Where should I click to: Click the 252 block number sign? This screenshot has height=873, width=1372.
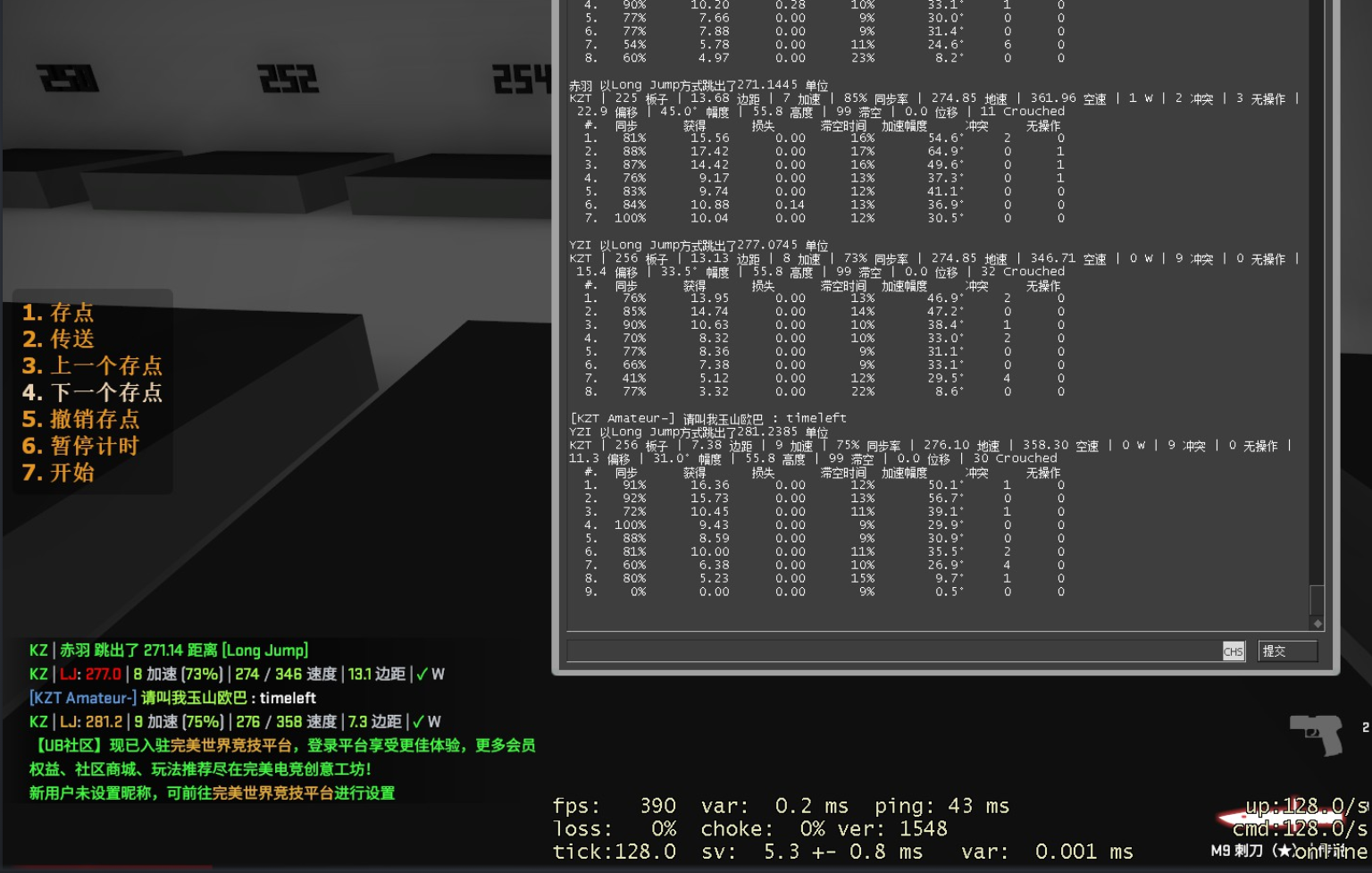coord(288,79)
